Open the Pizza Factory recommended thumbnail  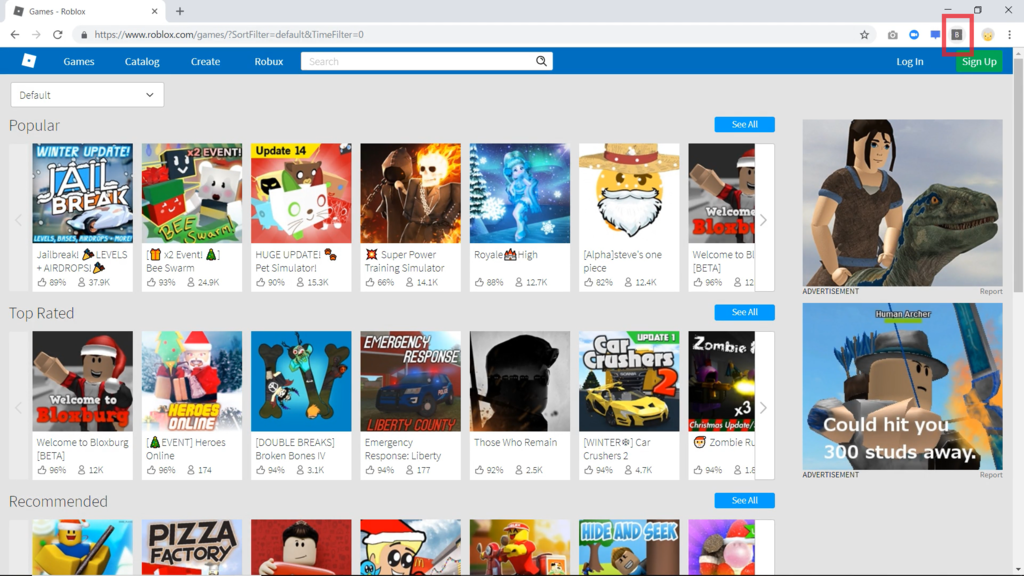coord(192,547)
